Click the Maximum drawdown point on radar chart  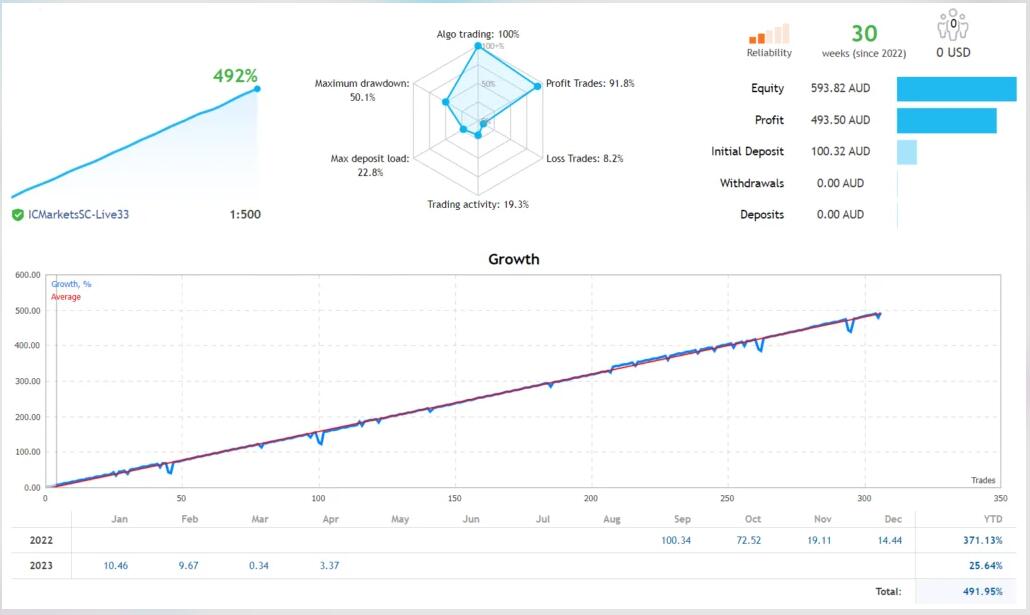click(x=444, y=101)
